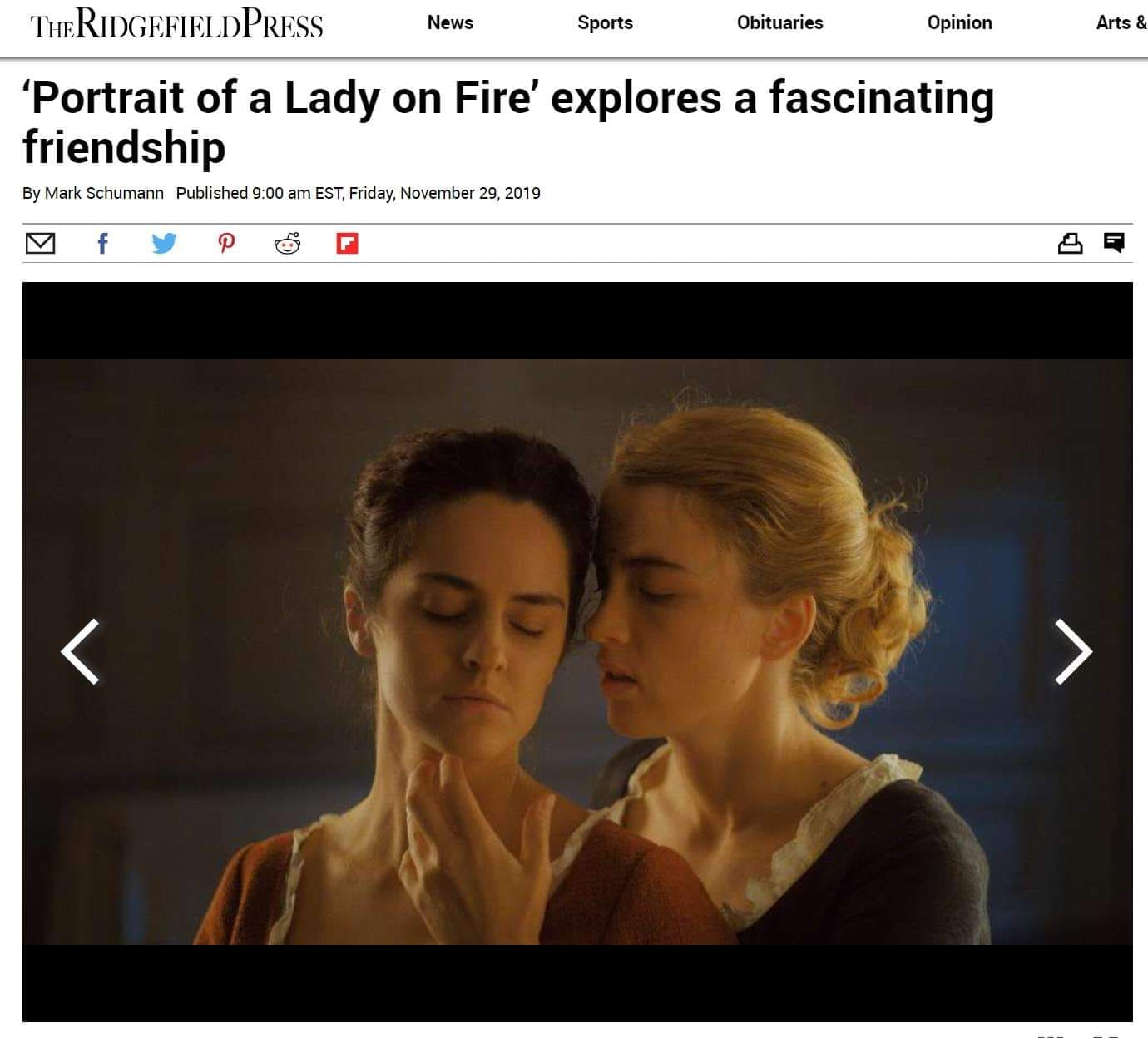Open the News section

pos(450,23)
